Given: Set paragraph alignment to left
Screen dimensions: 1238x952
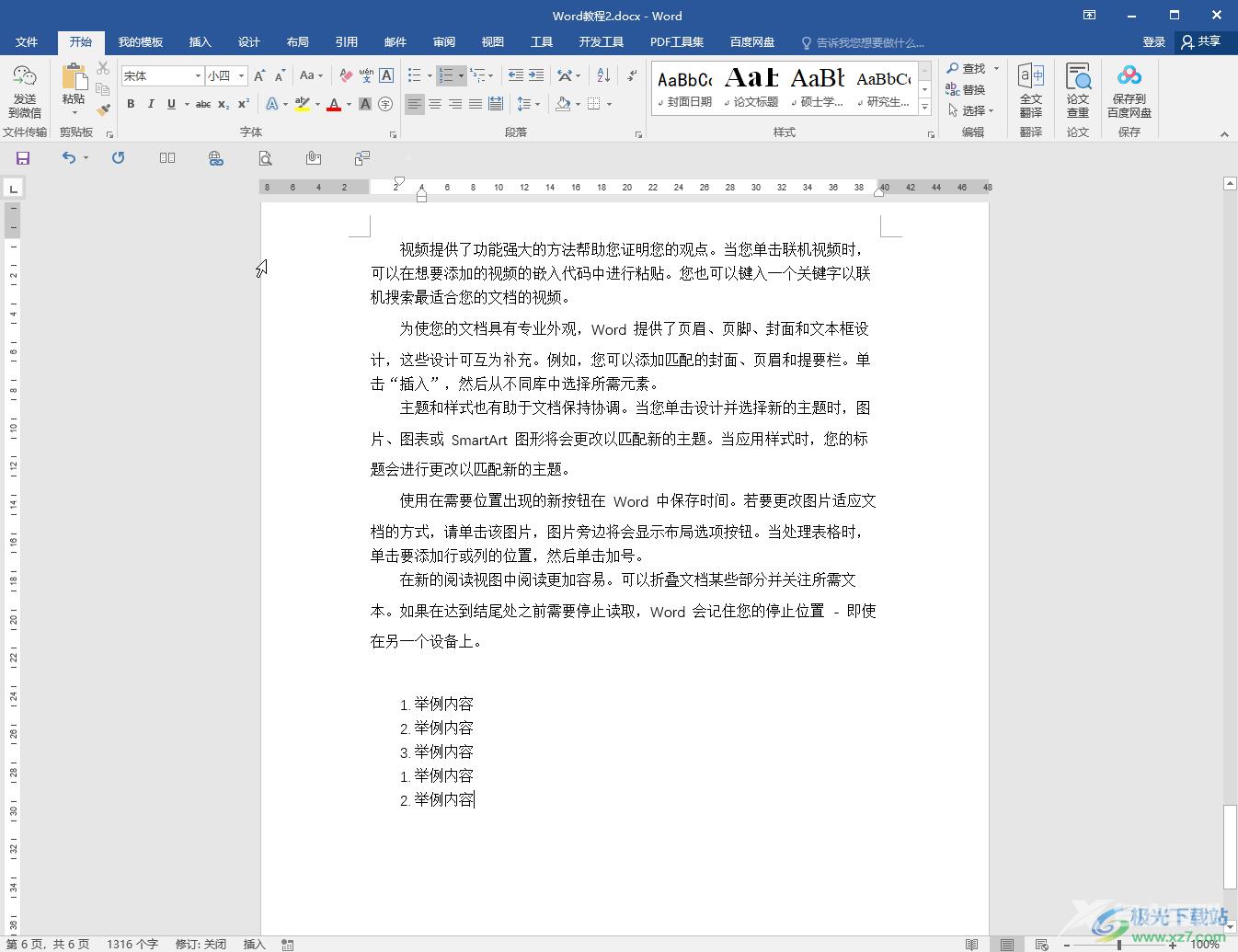Looking at the screenshot, I should (x=415, y=104).
